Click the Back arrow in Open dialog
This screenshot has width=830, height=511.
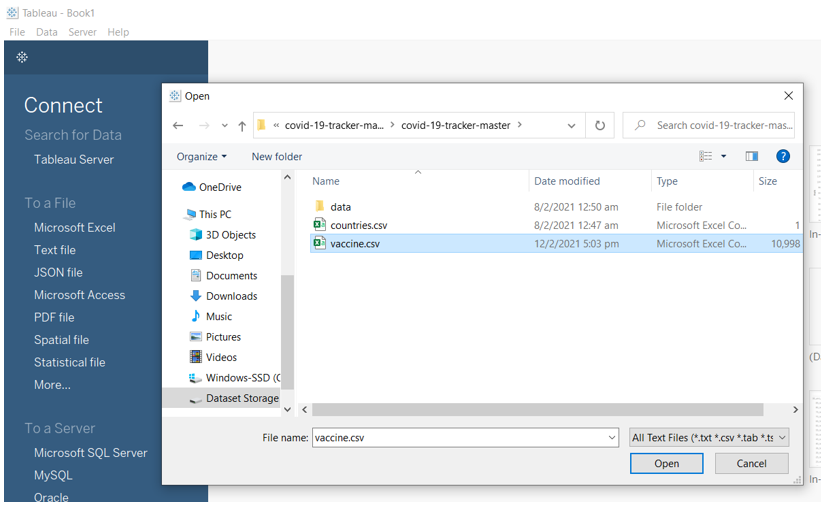[178, 126]
